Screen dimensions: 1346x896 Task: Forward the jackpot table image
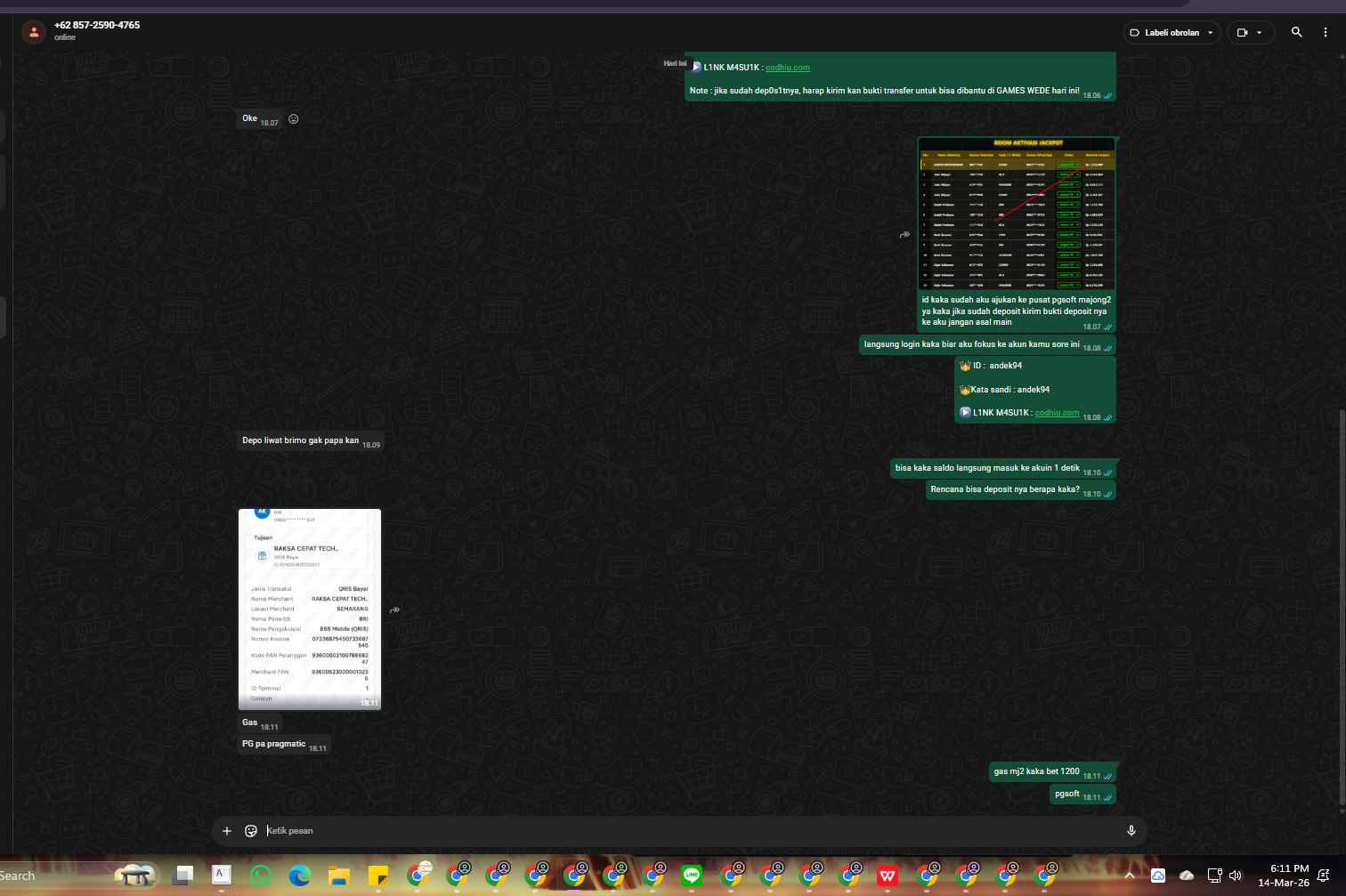(x=904, y=235)
